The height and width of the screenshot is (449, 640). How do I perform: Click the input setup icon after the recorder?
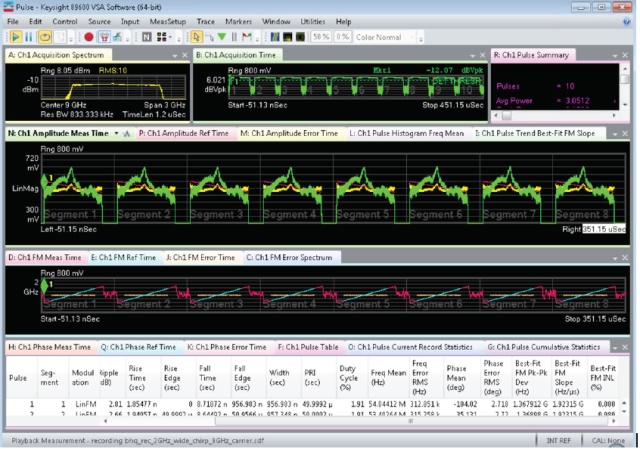tap(118, 37)
